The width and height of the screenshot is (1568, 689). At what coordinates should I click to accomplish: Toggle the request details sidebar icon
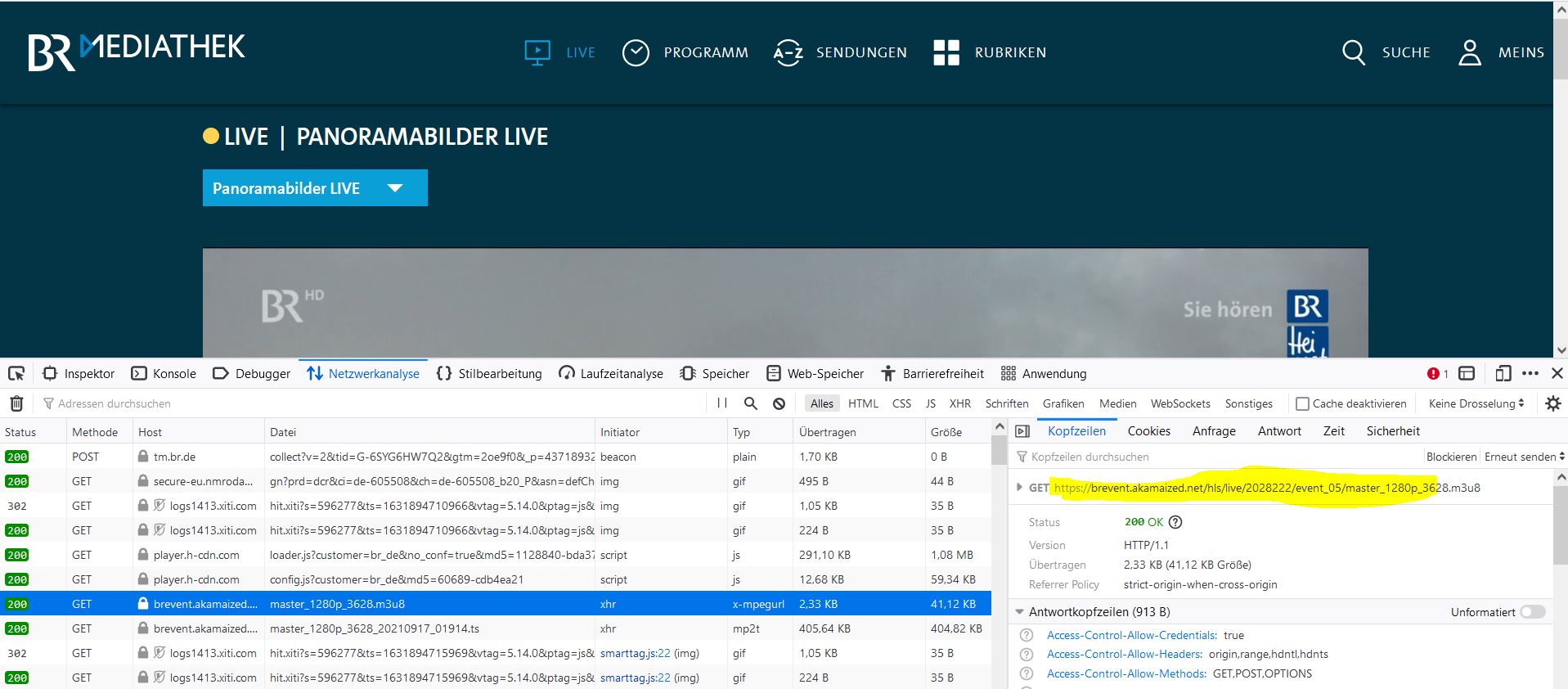point(1022,431)
